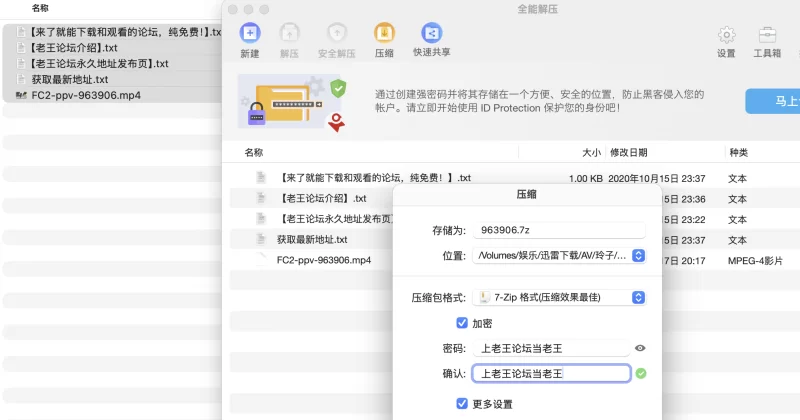The height and width of the screenshot is (420, 800).
Task: Click the FC2-ppv-963906.mp4 file icon in the archive list
Action: (x=261, y=260)
